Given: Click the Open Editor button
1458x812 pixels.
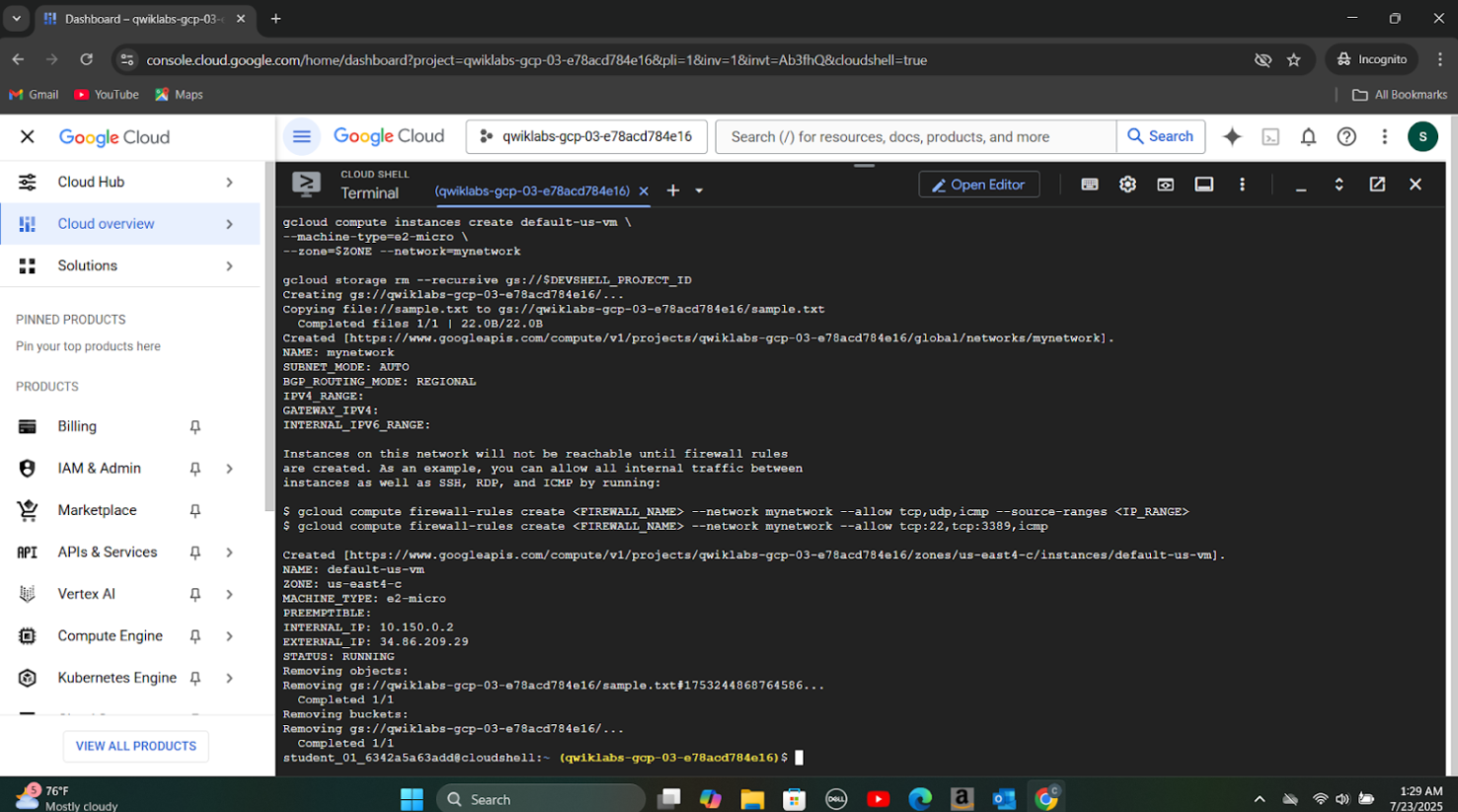Looking at the screenshot, I should pyautogui.click(x=978, y=185).
